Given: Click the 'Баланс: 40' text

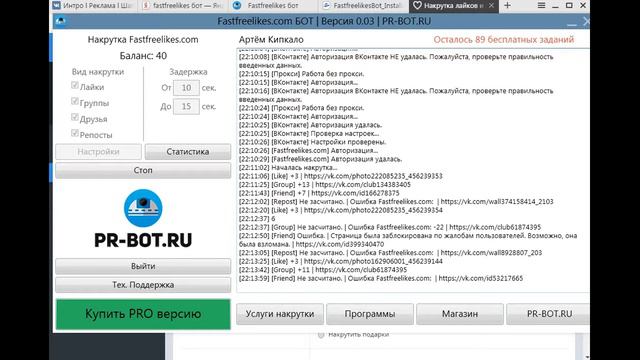Looking at the screenshot, I should click(143, 56).
